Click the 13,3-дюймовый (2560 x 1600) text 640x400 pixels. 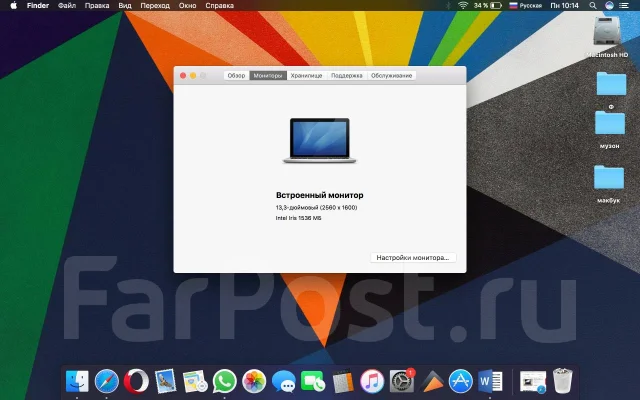click(x=316, y=207)
